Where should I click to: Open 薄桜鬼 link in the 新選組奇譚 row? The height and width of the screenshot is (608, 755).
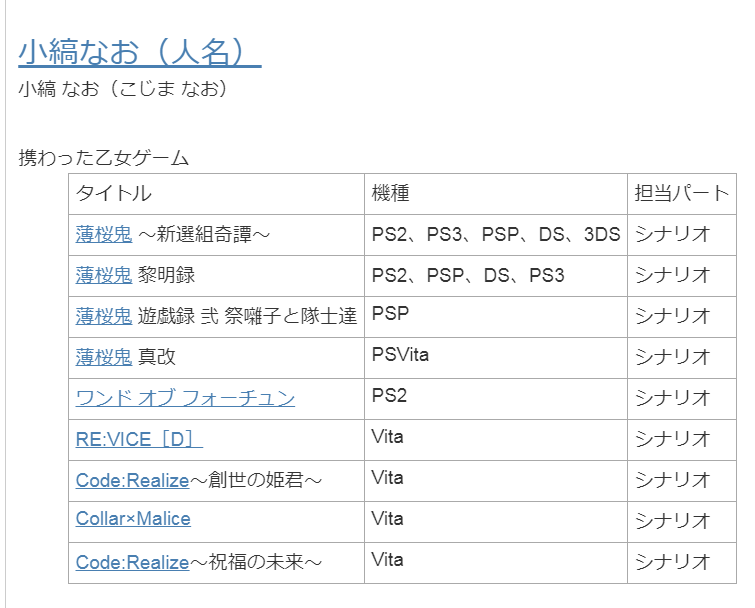tap(104, 235)
